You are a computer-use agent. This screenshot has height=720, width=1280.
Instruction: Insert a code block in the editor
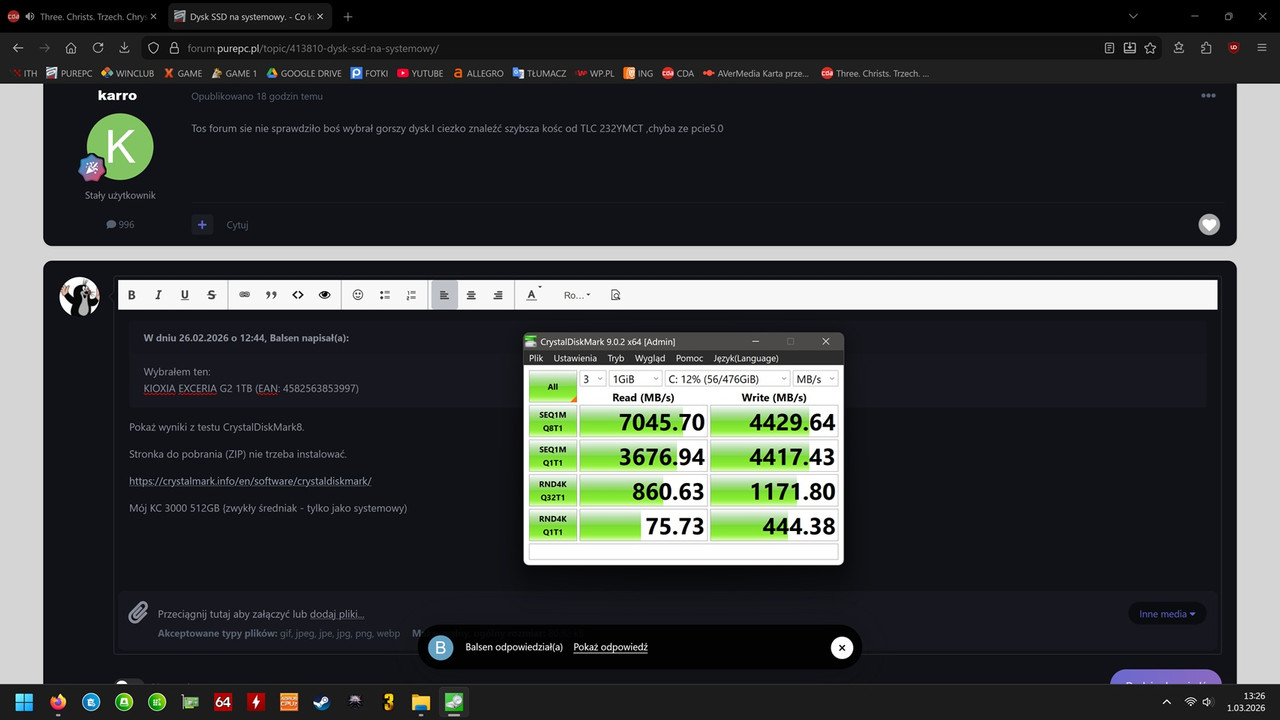pos(298,295)
